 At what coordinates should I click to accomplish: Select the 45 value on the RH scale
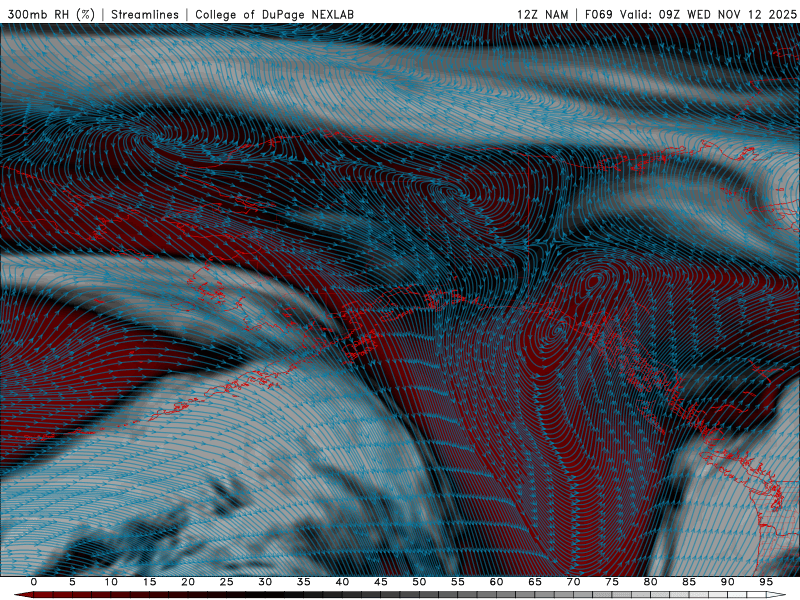[x=381, y=582]
